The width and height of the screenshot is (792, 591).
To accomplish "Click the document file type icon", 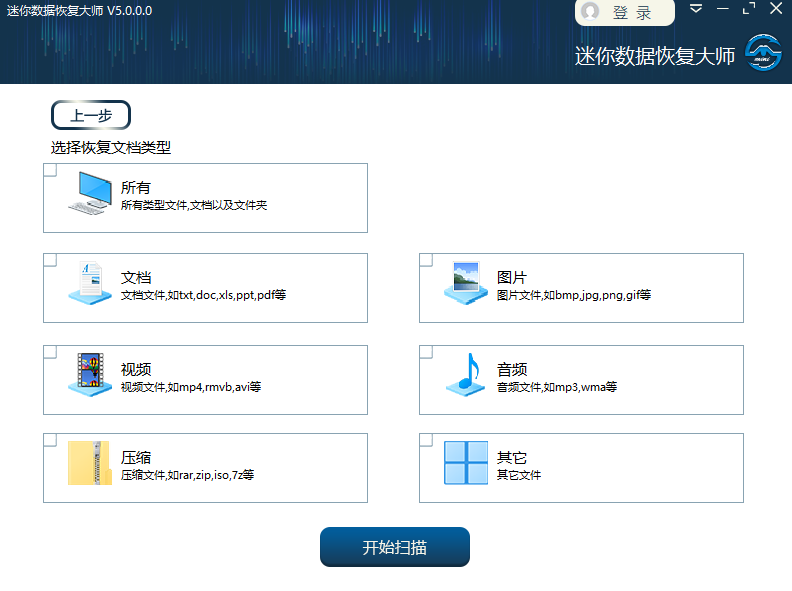I will [90, 283].
